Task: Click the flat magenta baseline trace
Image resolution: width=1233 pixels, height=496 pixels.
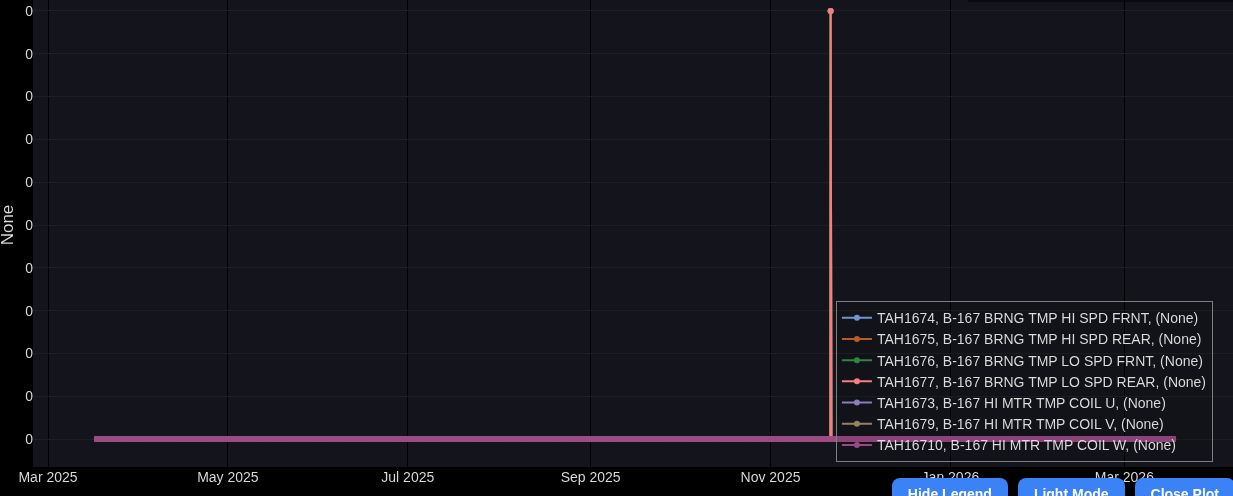Action: [450, 439]
